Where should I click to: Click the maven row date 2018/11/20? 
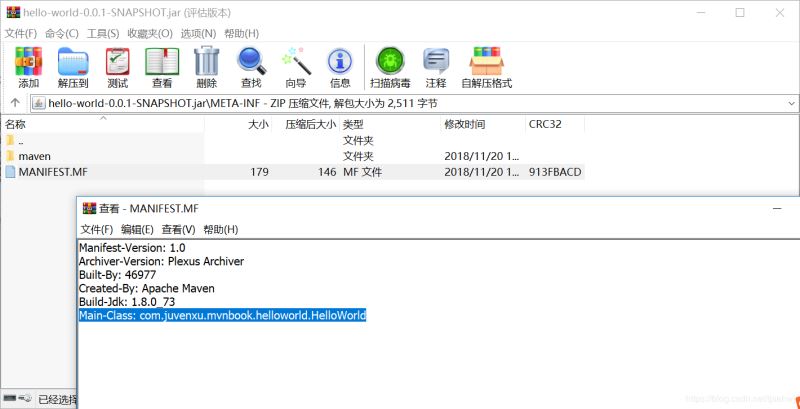click(x=482, y=156)
